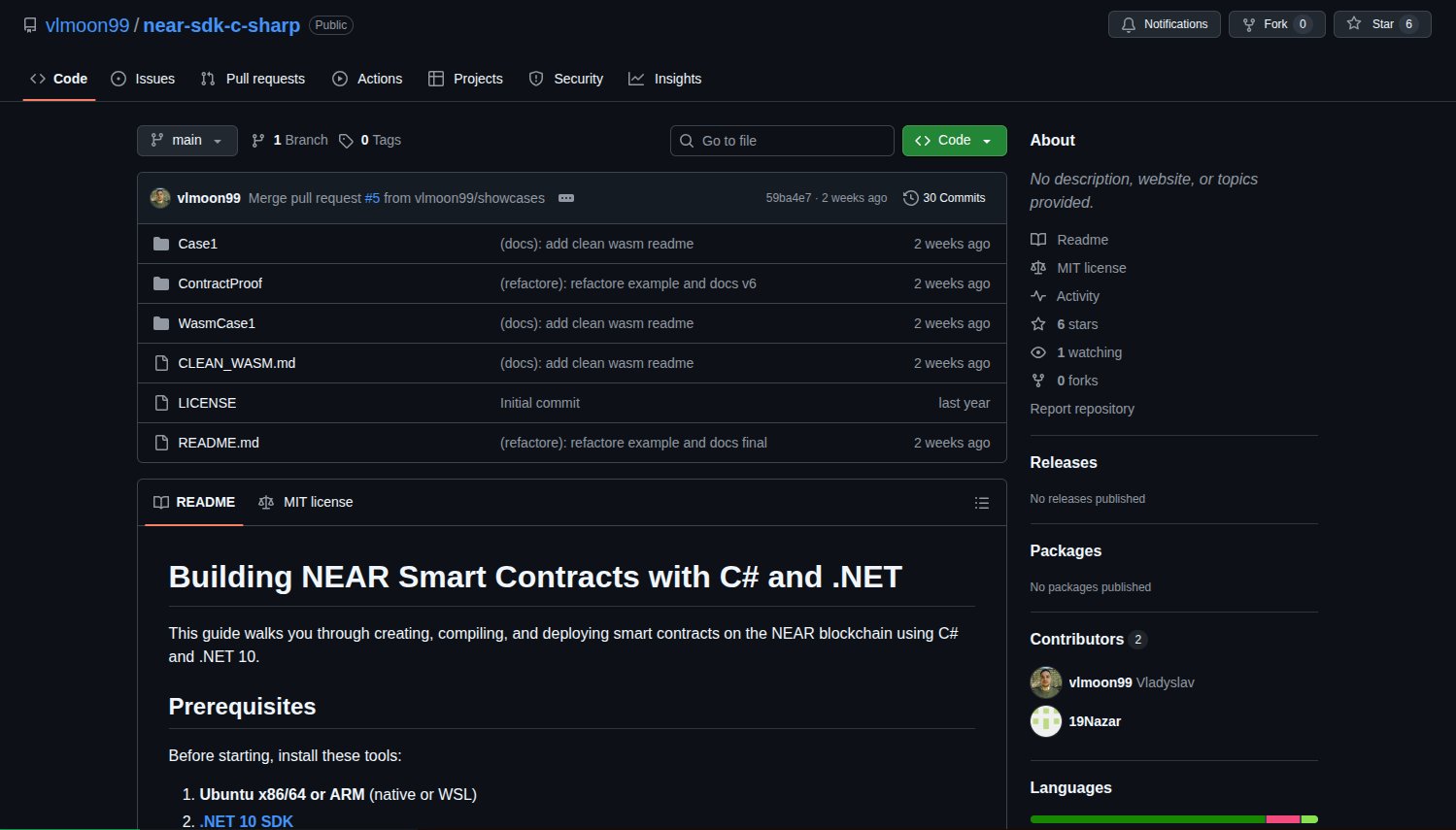Click the README outline list icon
The height and width of the screenshot is (830, 1456).
pyautogui.click(x=982, y=503)
